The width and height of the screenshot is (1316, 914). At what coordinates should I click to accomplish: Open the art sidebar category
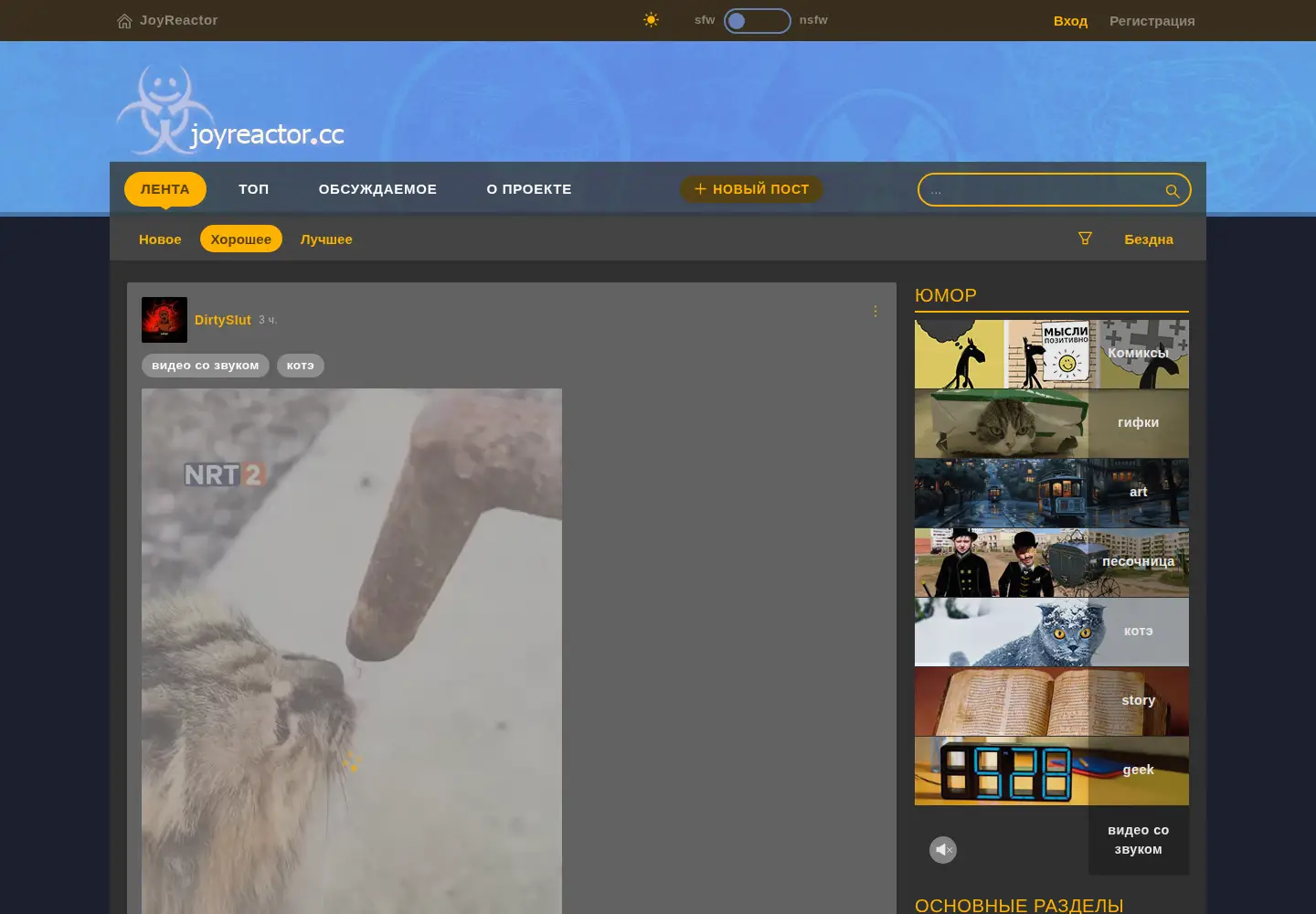(x=1052, y=493)
